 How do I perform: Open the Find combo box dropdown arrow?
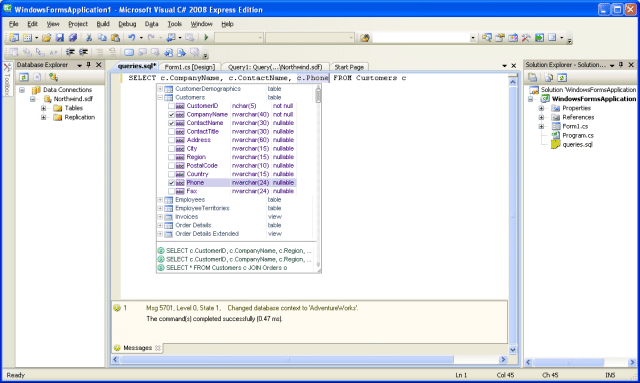click(x=473, y=38)
